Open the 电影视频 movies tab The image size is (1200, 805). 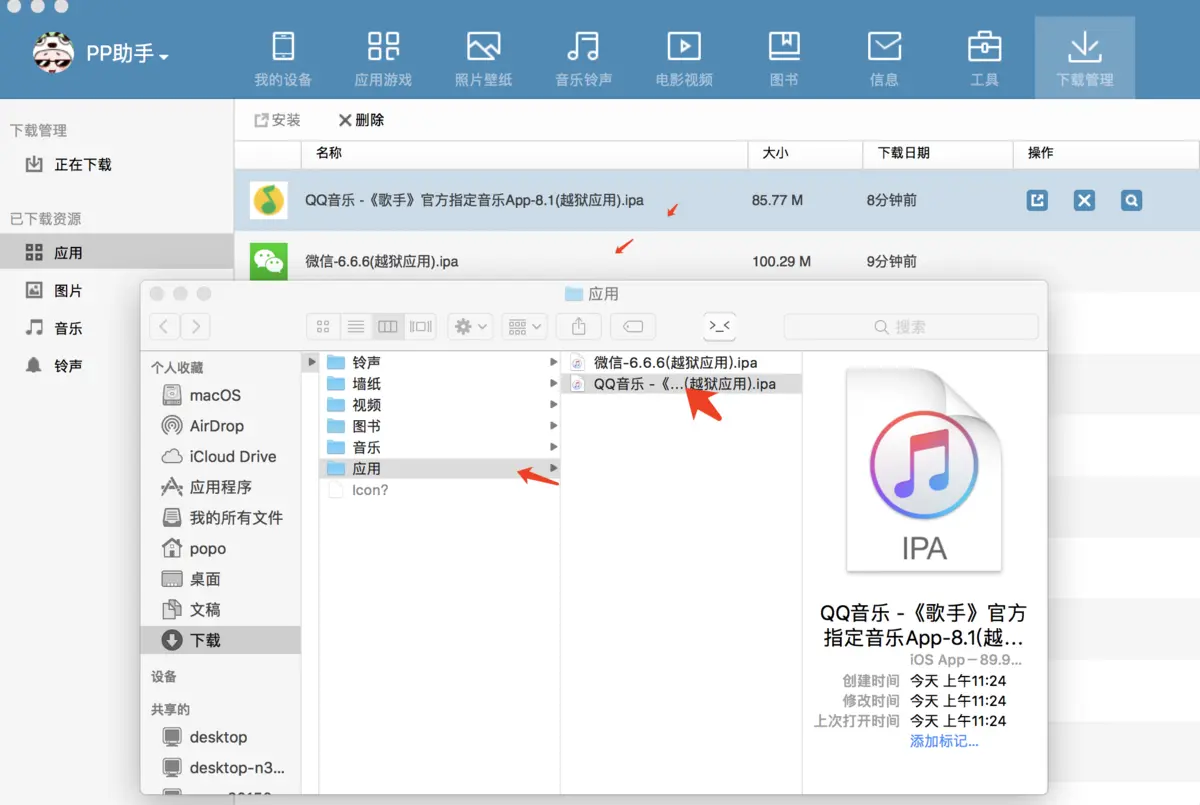click(684, 59)
